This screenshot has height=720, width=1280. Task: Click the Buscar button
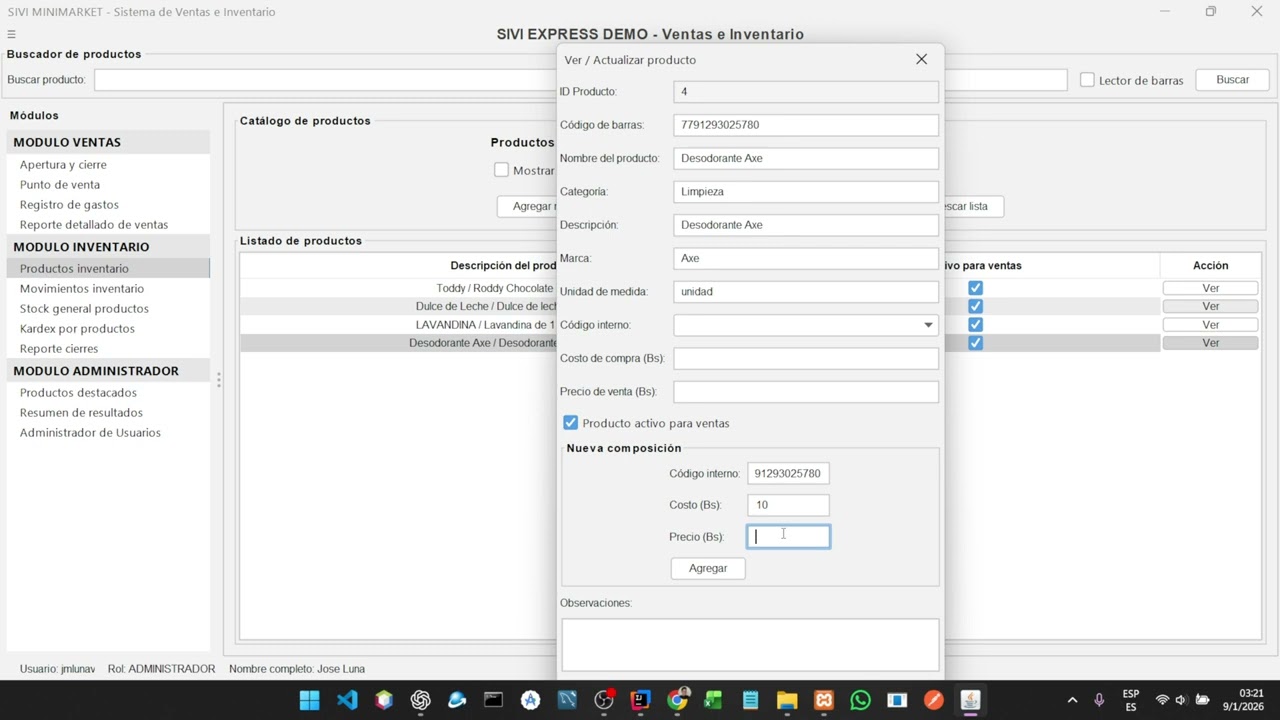point(1232,80)
